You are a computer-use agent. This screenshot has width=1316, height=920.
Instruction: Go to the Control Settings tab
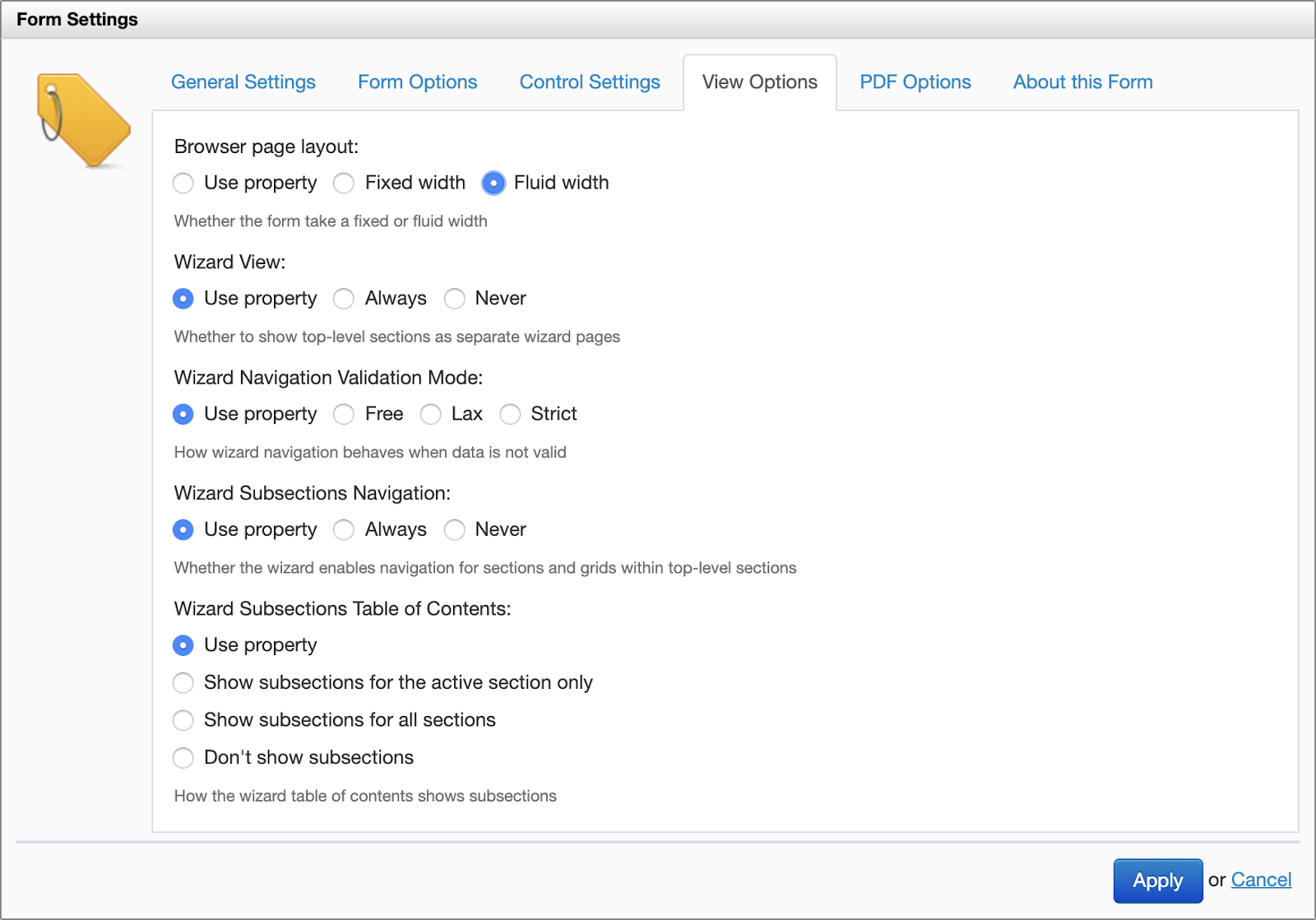(590, 82)
